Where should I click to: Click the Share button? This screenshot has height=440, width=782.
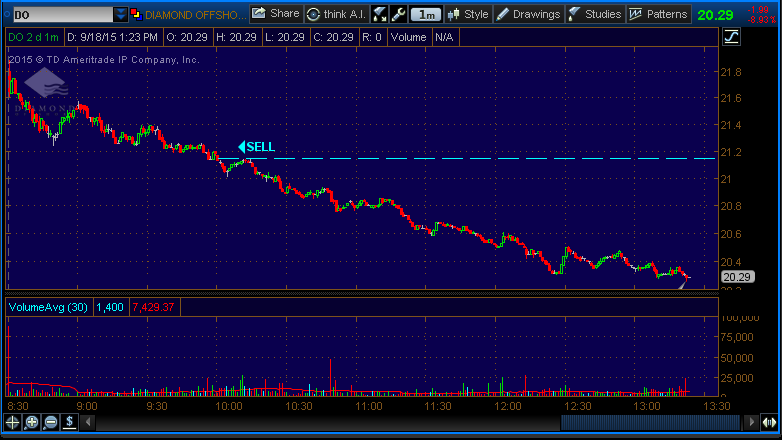click(x=275, y=15)
